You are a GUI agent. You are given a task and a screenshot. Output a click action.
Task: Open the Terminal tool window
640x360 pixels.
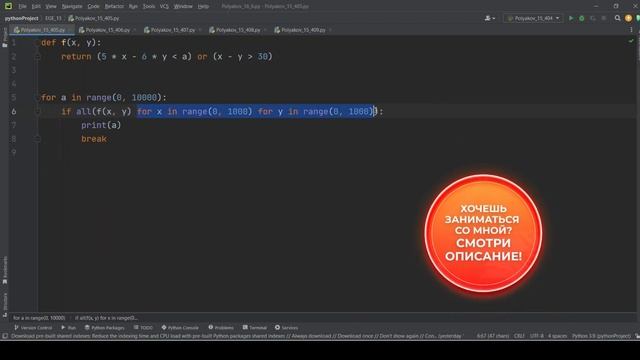[255, 327]
